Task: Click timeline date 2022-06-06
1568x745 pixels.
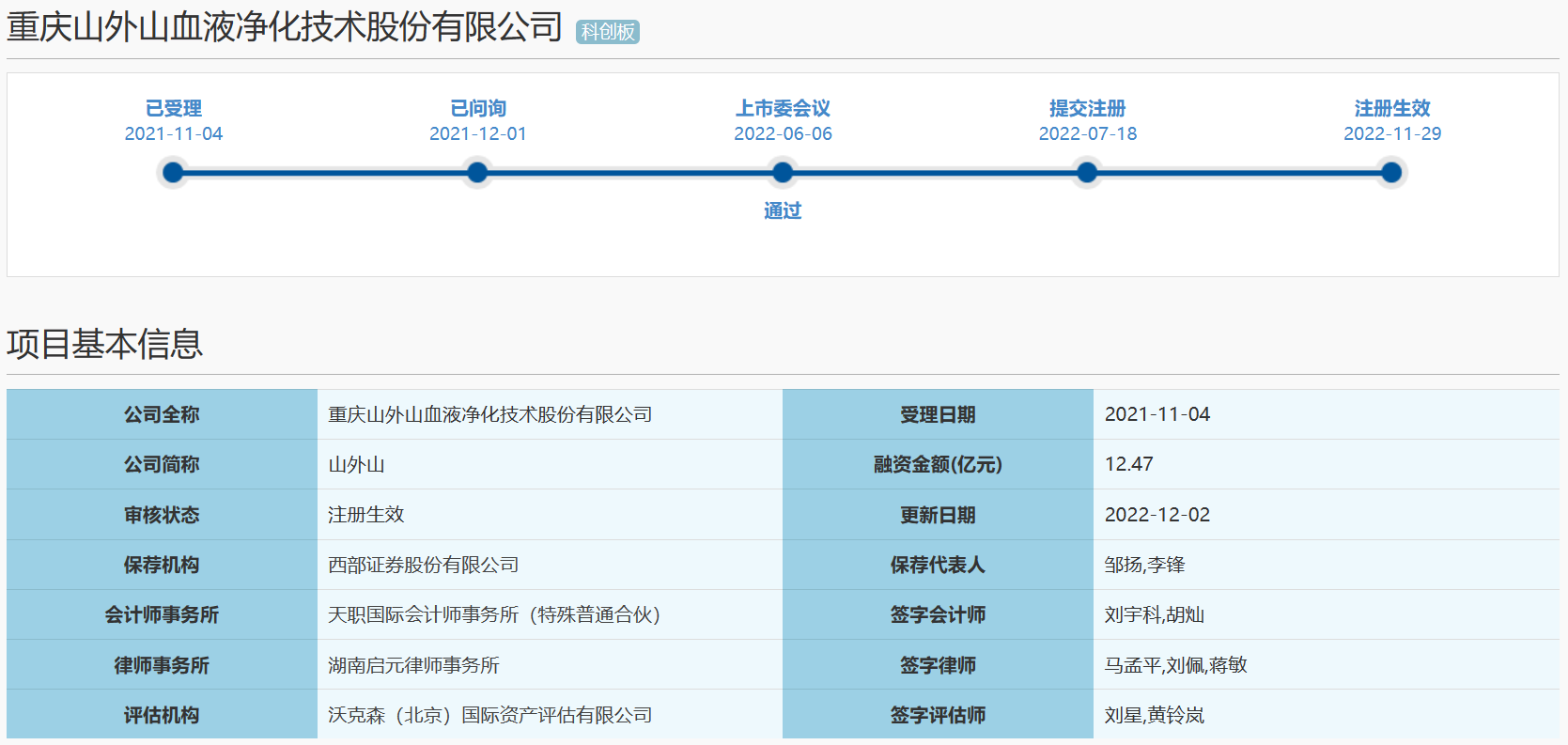Action: pyautogui.click(x=783, y=133)
